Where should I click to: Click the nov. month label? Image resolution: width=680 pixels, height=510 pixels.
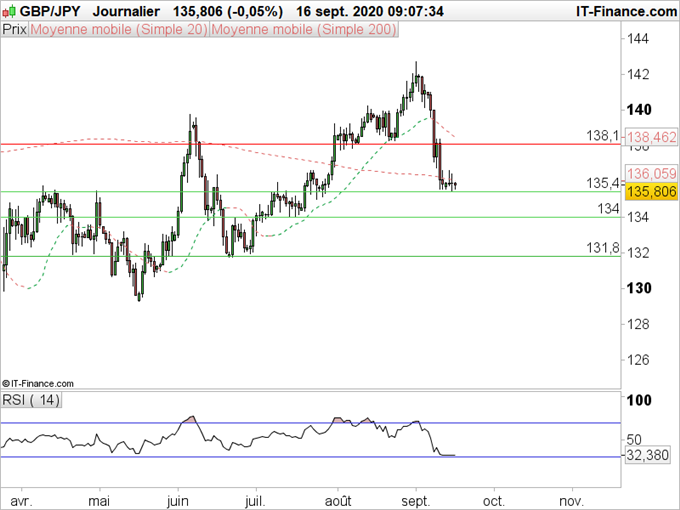click(572, 501)
